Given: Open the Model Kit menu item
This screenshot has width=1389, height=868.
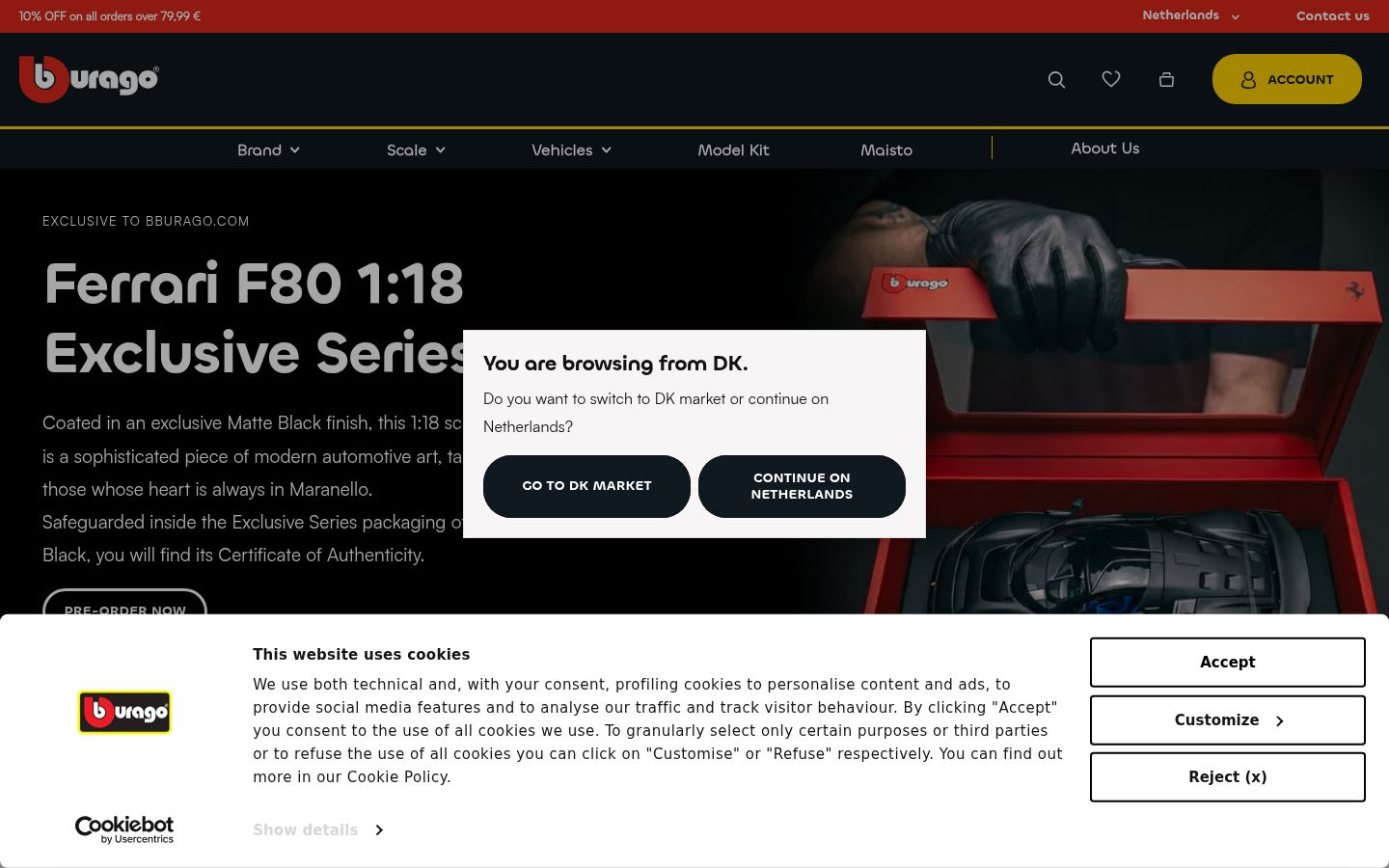Looking at the screenshot, I should point(733,150).
